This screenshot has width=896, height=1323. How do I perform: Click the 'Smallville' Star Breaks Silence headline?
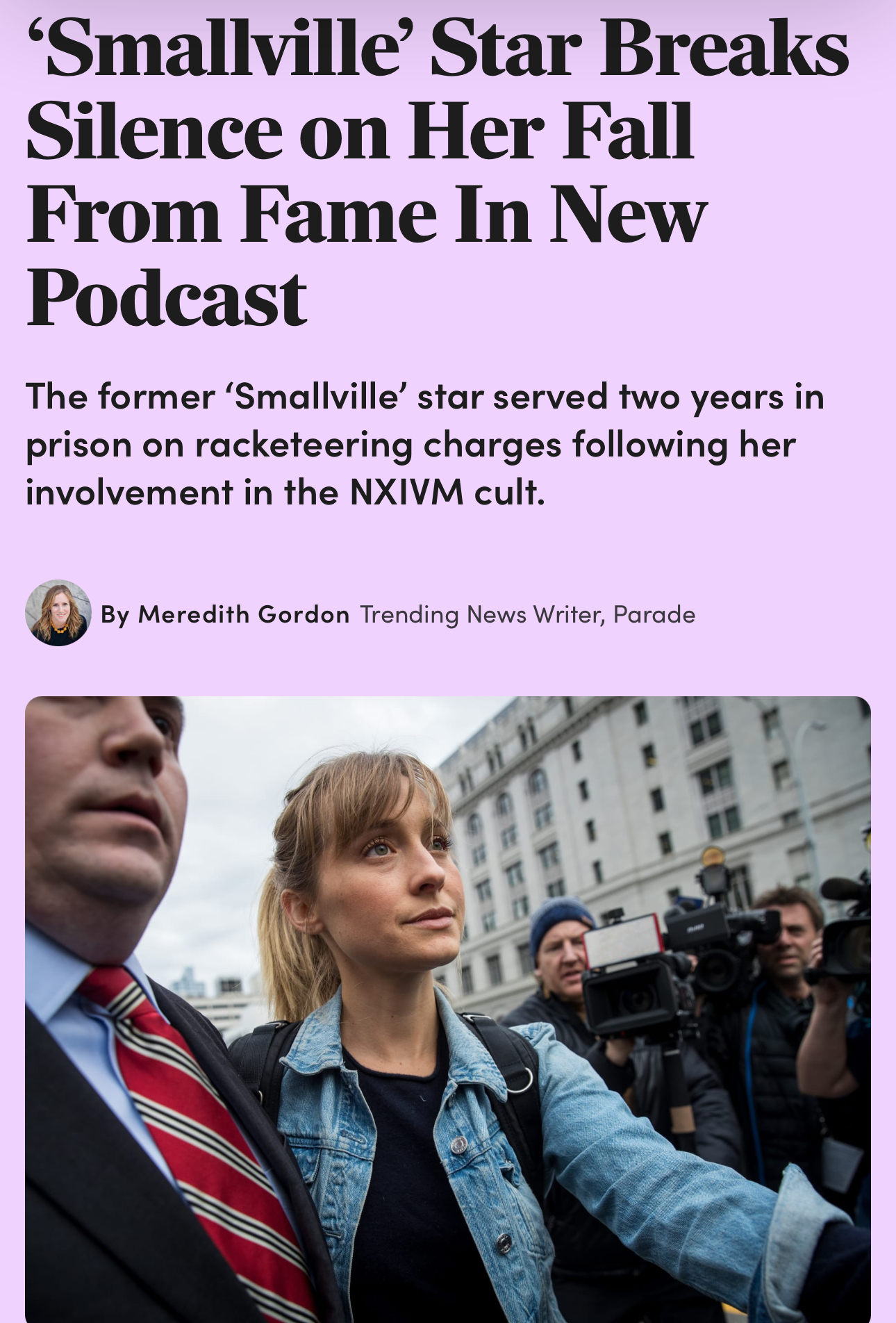tap(438, 170)
